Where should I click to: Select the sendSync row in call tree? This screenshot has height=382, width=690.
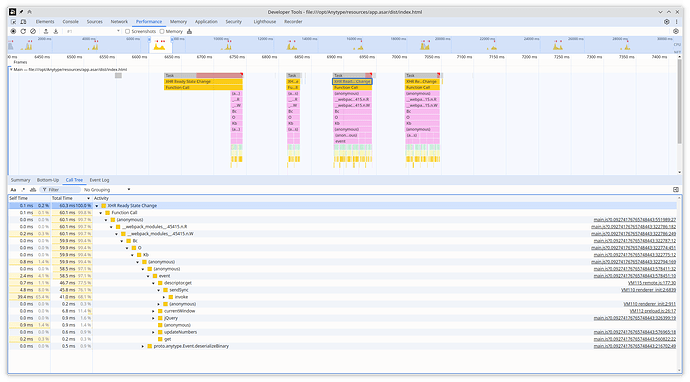pyautogui.click(x=342, y=290)
